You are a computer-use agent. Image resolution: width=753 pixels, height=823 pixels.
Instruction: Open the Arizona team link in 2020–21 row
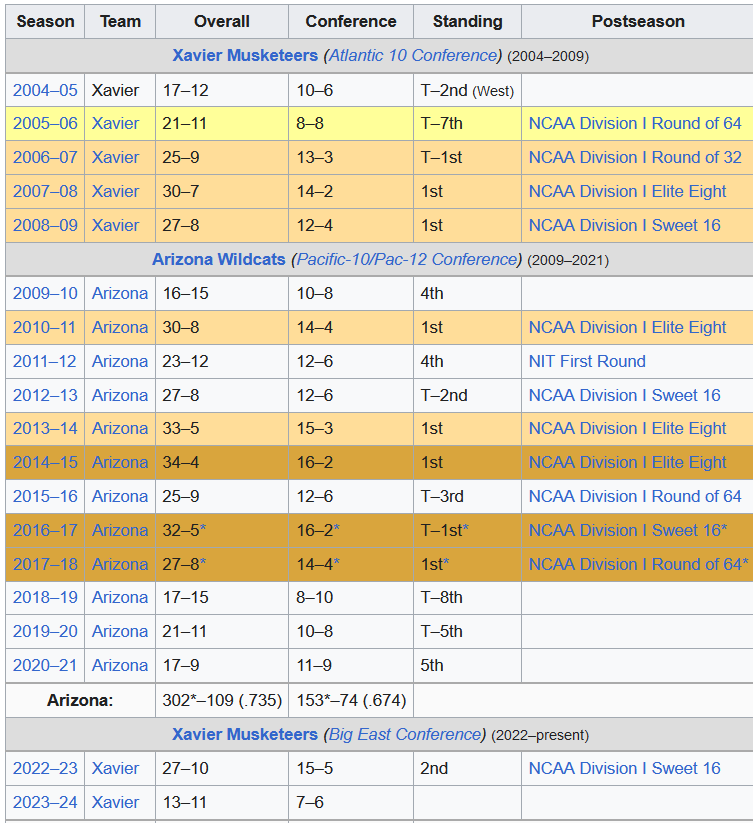(120, 666)
